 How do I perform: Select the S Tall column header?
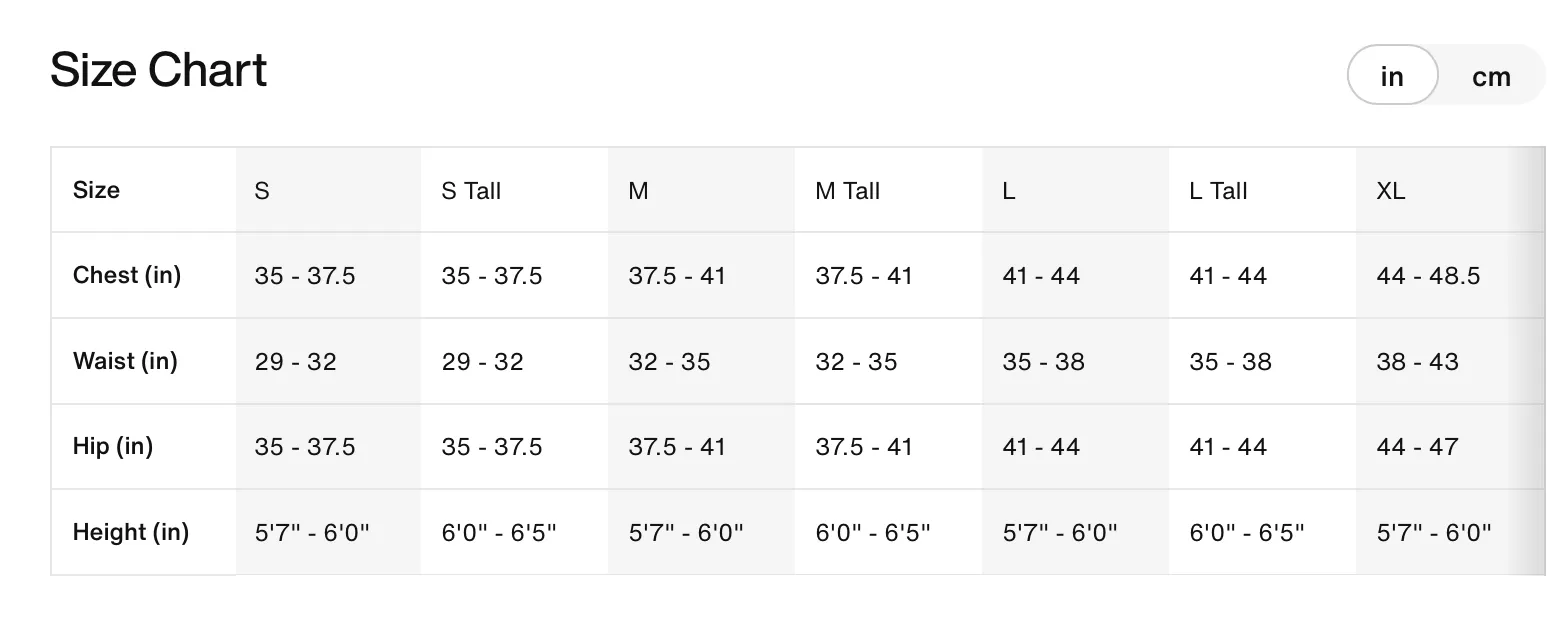coord(471,190)
